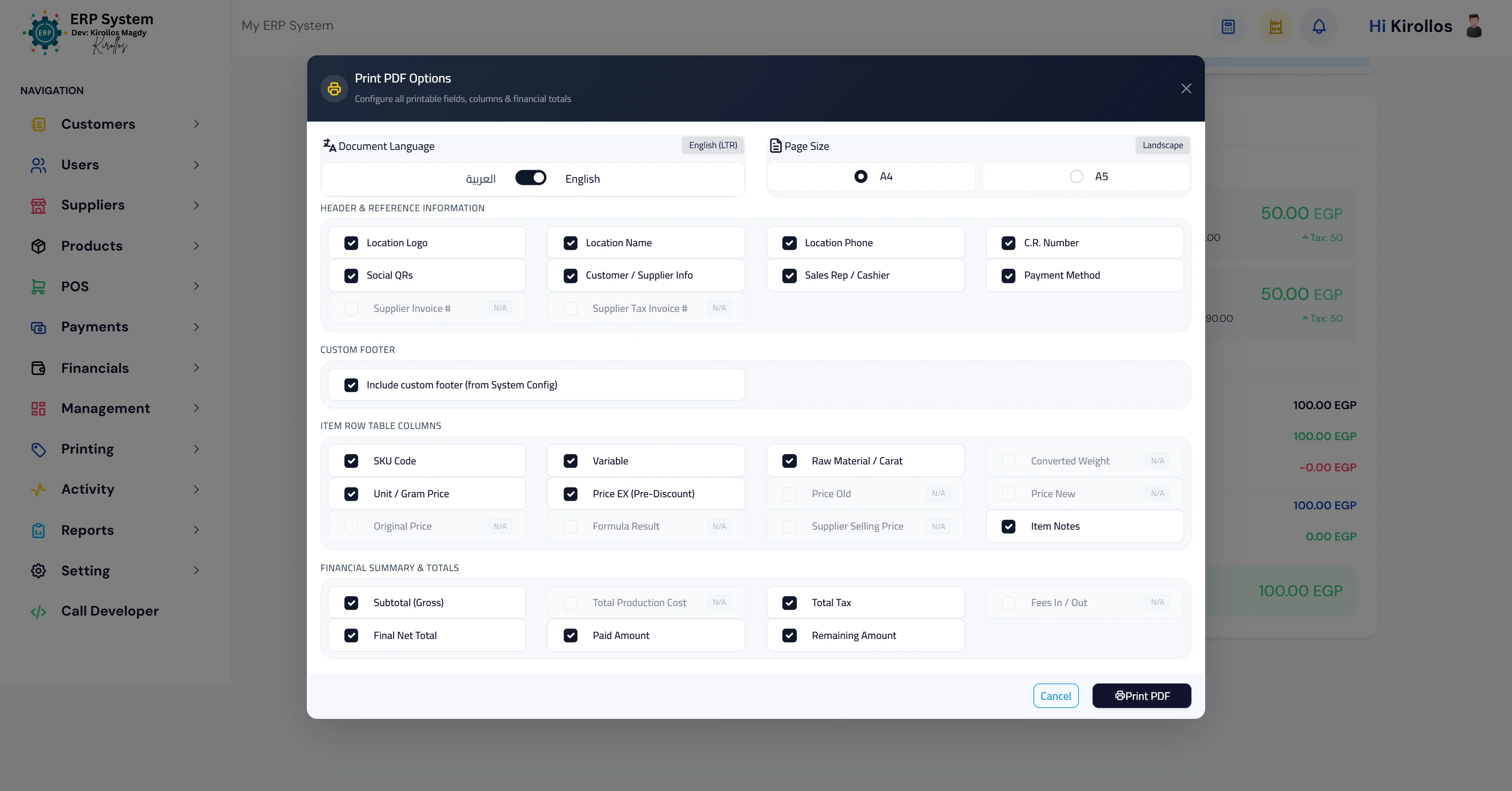Expand the Reports menu chevron
The image size is (1512, 791).
pos(196,531)
